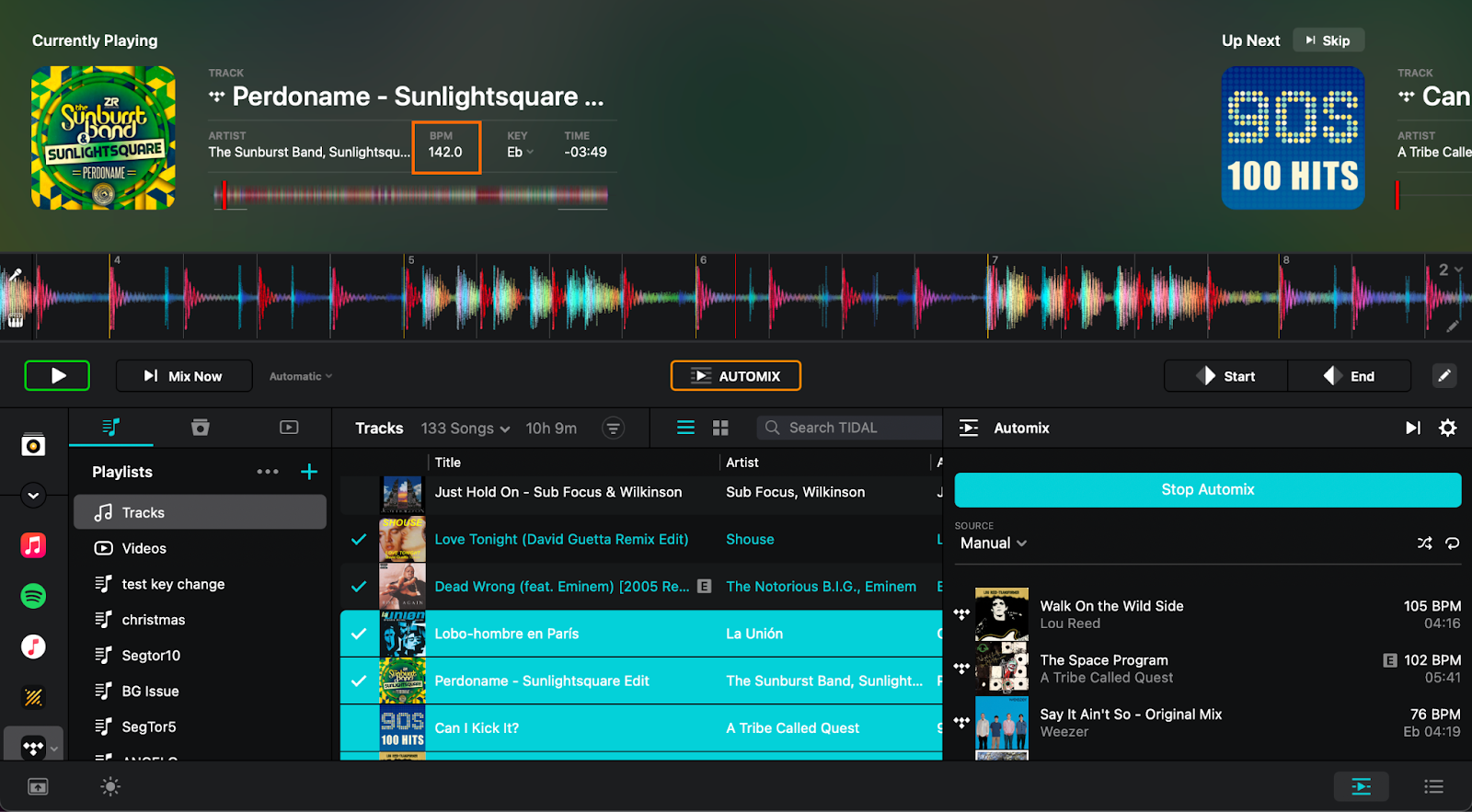The image size is (1472, 812).
Task: Open the Spotify source in sidebar
Action: tap(33, 596)
